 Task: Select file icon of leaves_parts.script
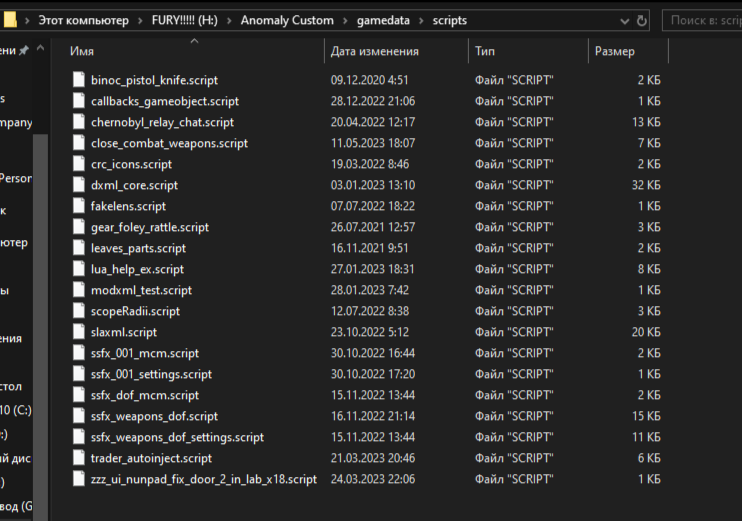click(x=79, y=247)
